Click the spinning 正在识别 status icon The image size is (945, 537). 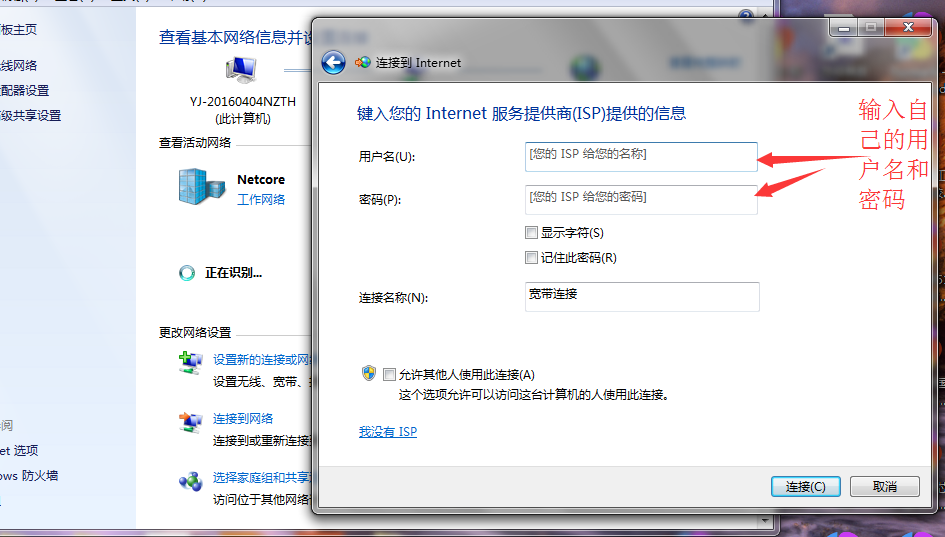click(186, 272)
